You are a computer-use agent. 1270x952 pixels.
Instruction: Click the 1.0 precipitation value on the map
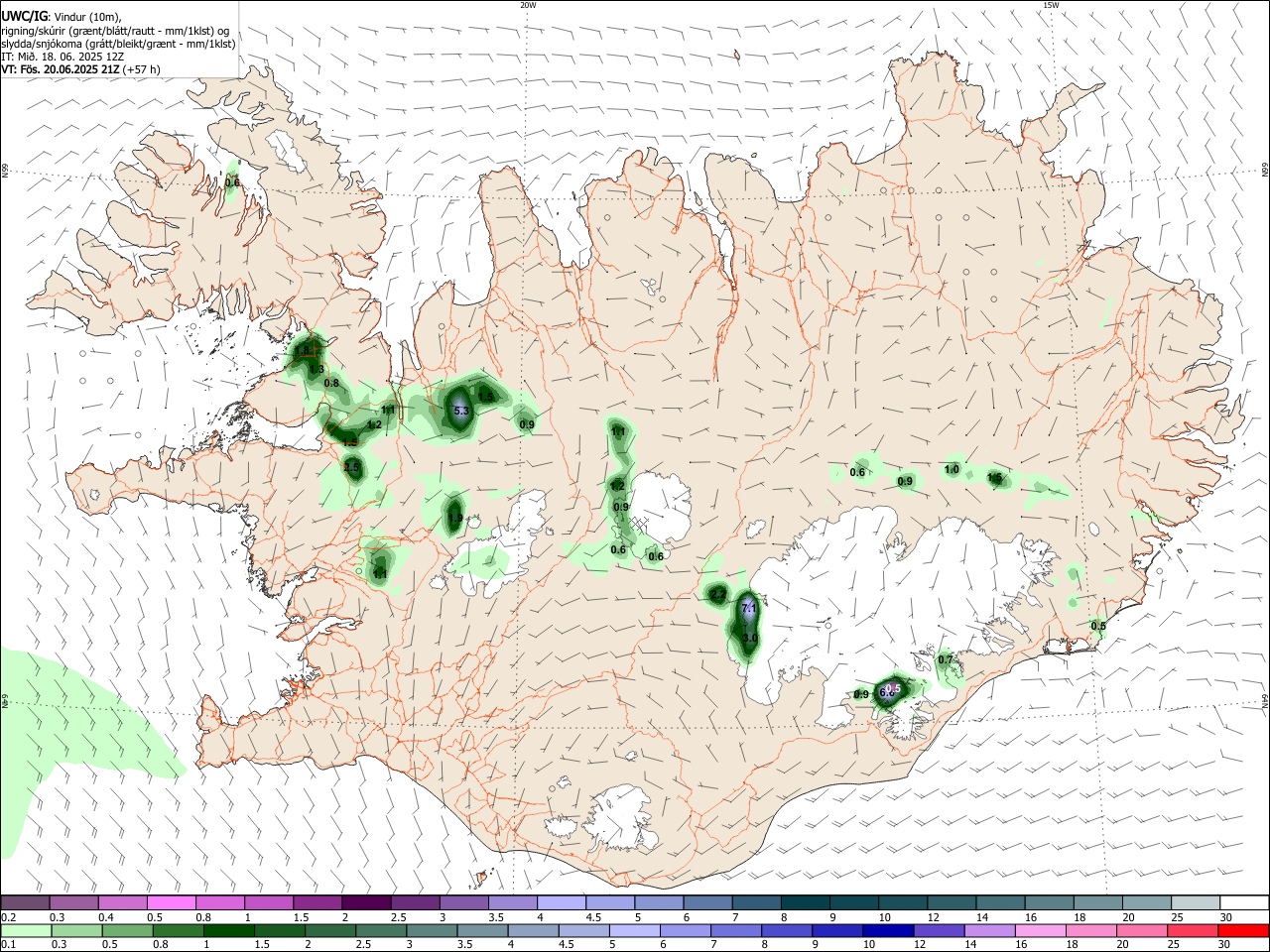click(x=952, y=469)
